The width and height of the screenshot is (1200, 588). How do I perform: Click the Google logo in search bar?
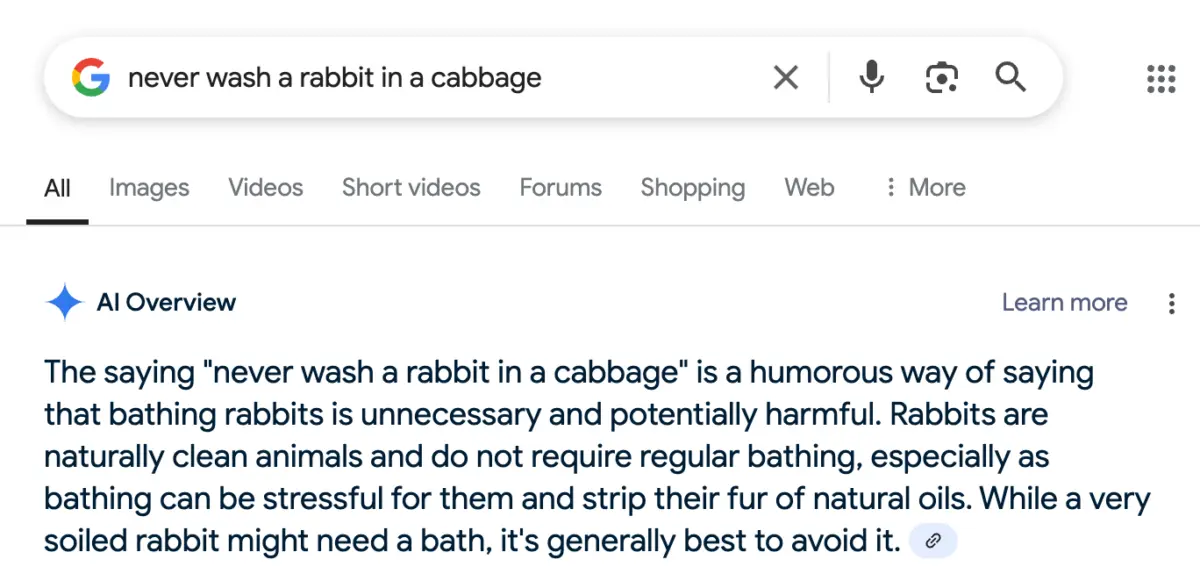[91, 77]
